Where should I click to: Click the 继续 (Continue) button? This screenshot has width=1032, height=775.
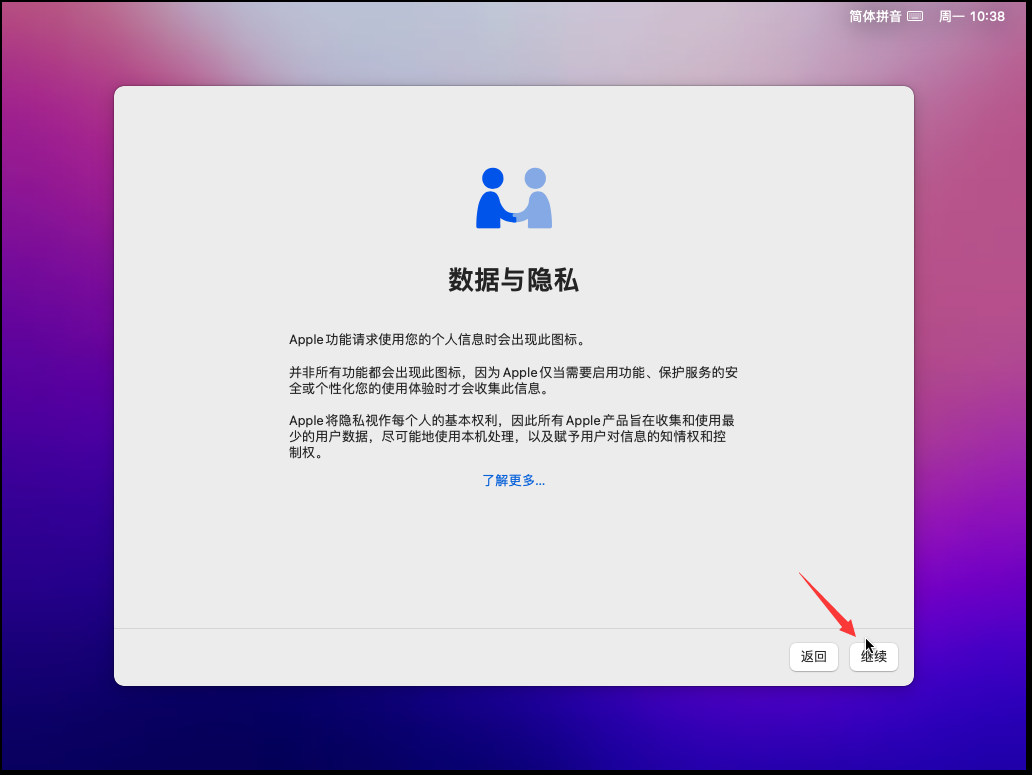[873, 657]
